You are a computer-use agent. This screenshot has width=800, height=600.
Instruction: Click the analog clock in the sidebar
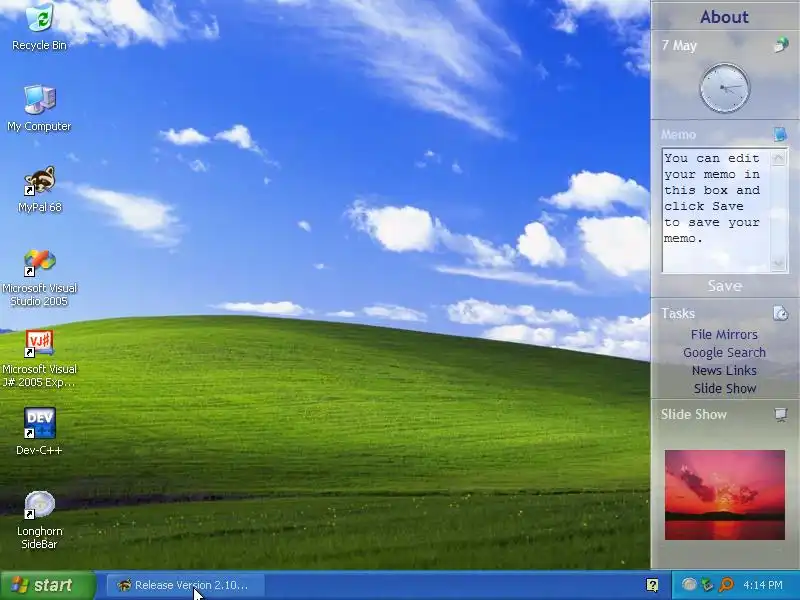tap(724, 88)
